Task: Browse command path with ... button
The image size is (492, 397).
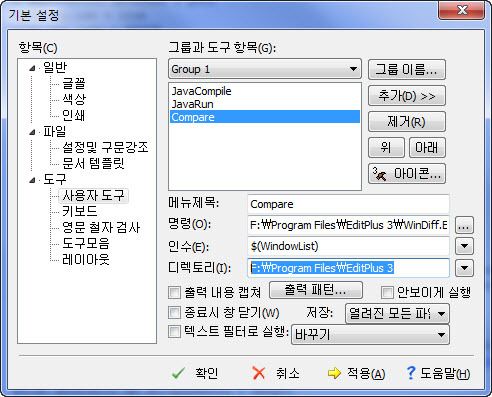Action: click(464, 225)
